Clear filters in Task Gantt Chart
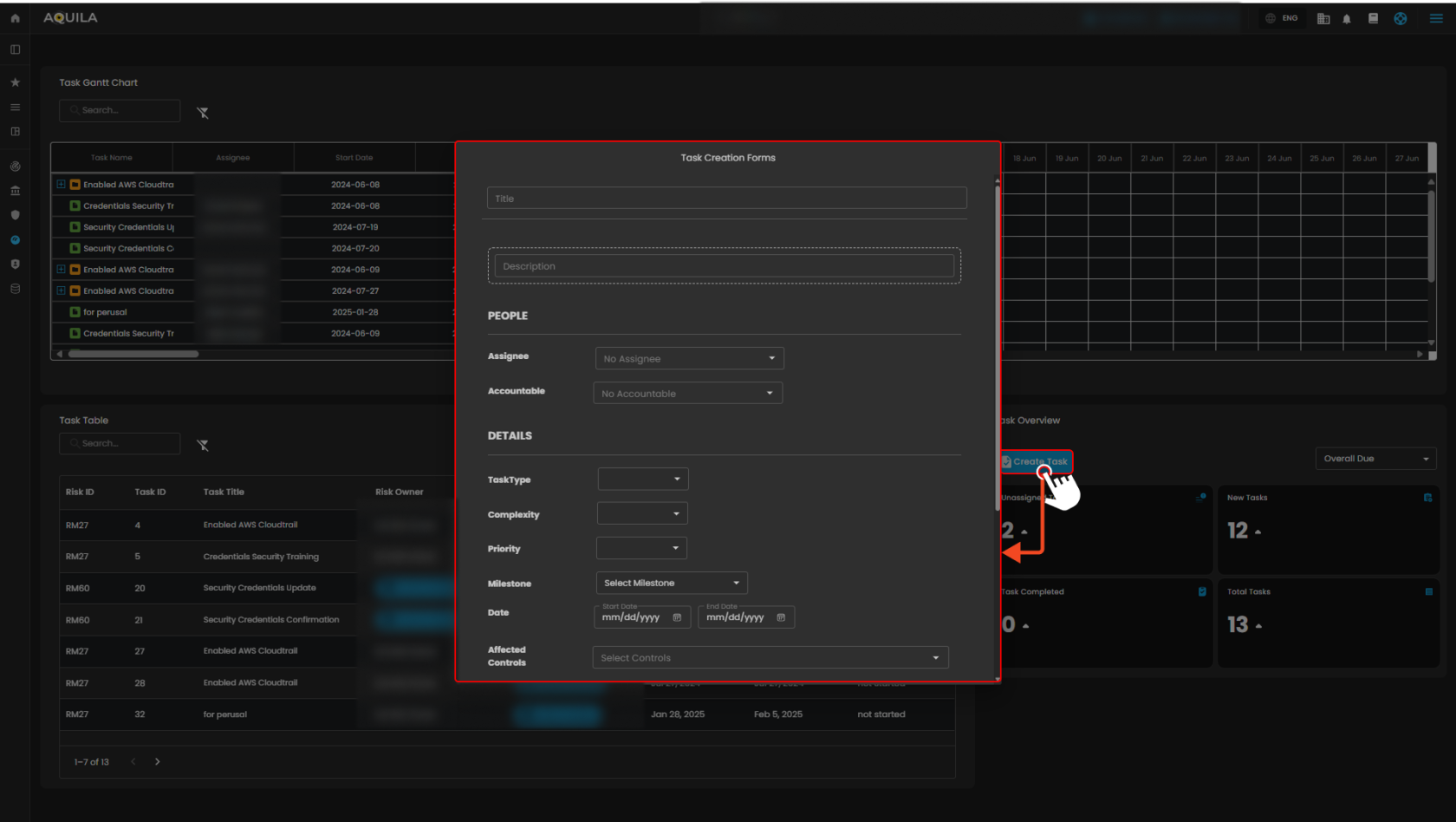The height and width of the screenshot is (822, 1456). (x=203, y=113)
